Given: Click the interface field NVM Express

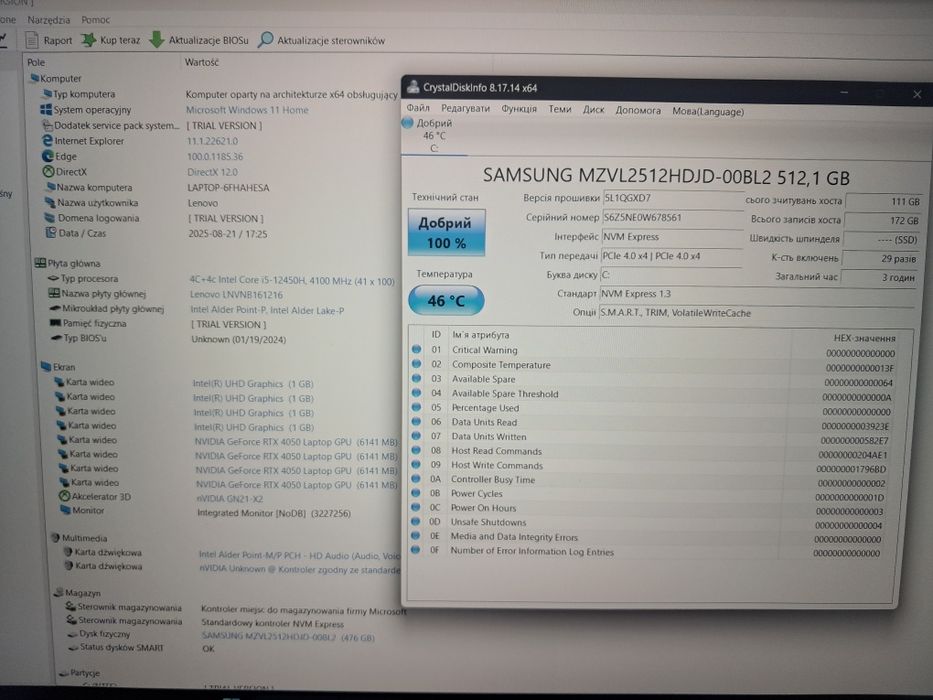Looking at the screenshot, I should pyautogui.click(x=672, y=237).
